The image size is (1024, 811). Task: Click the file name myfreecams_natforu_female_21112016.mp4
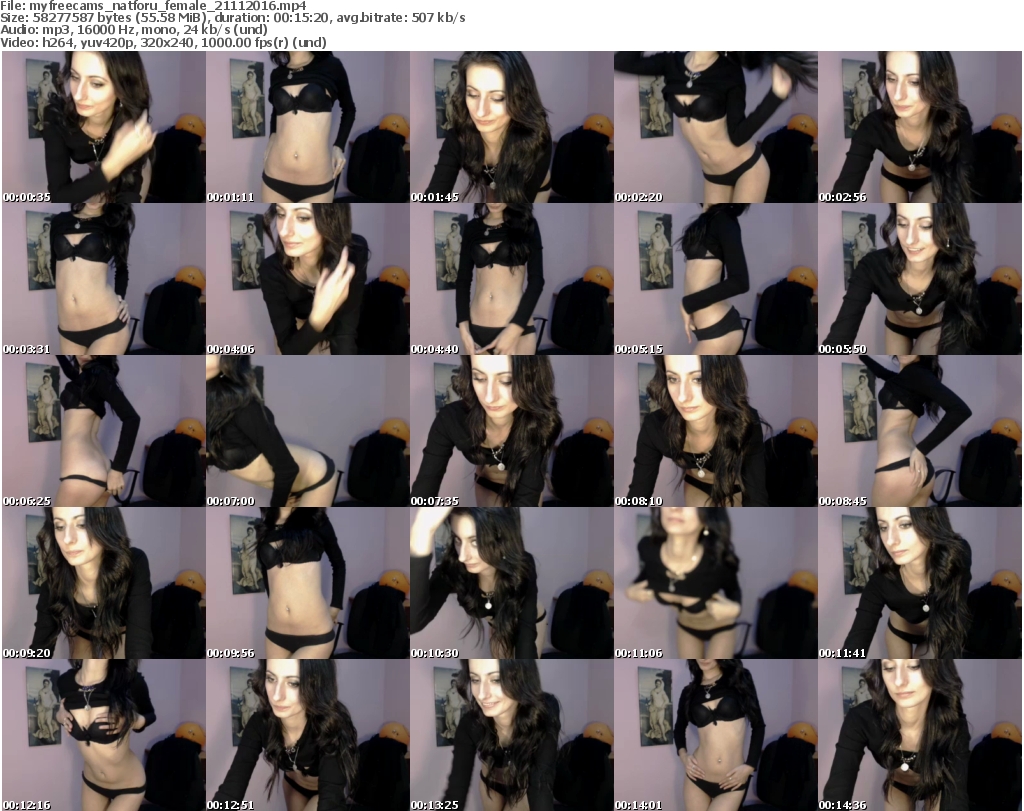pos(168,6)
